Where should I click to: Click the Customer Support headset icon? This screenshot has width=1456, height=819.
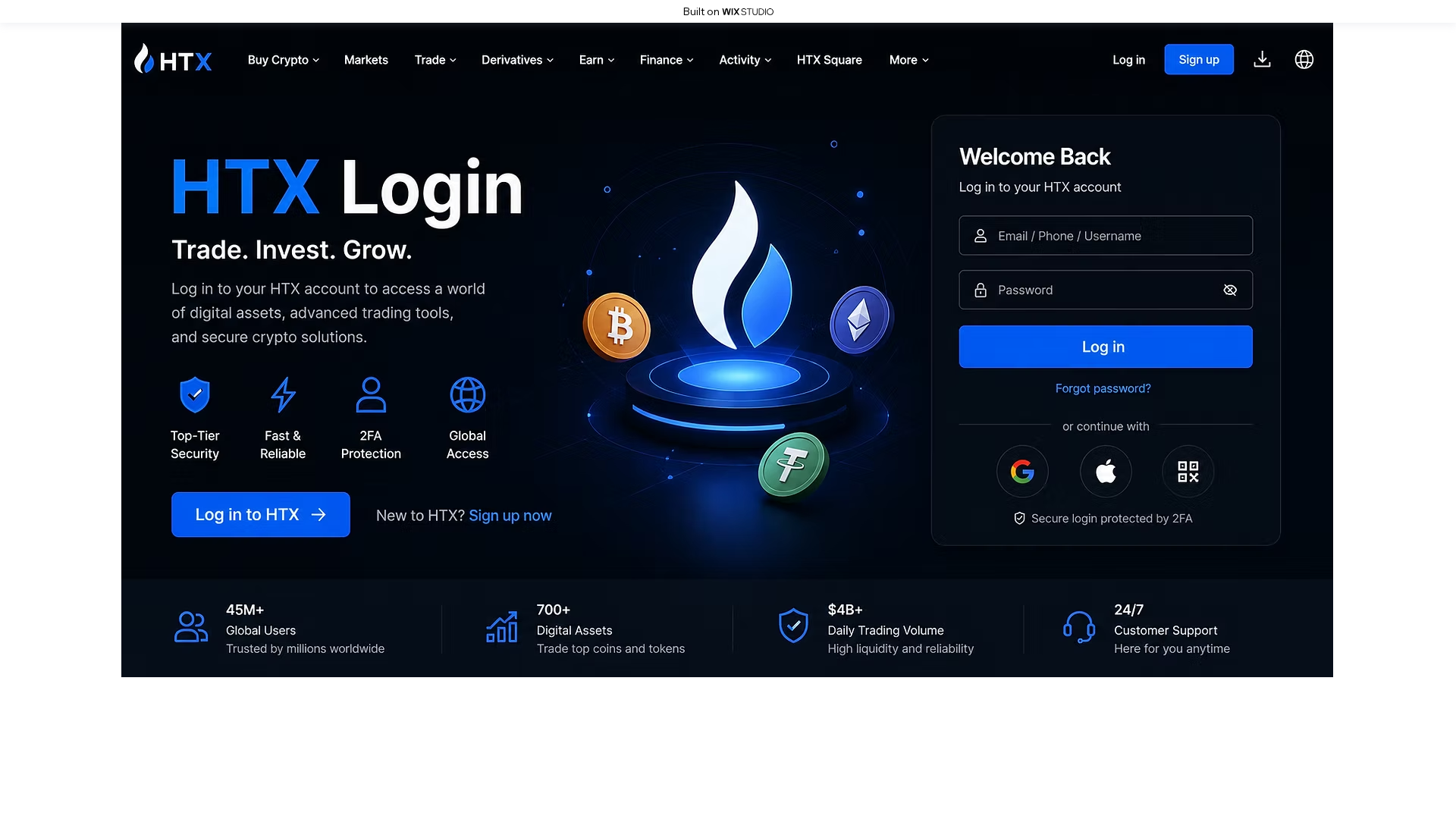pyautogui.click(x=1079, y=627)
